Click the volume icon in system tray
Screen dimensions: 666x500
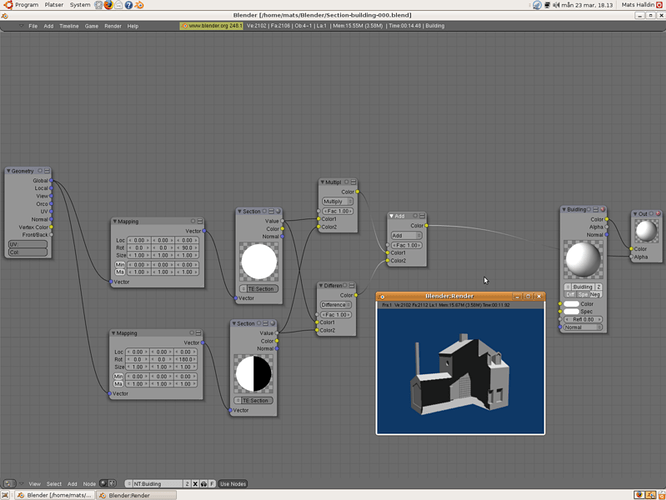[x=556, y=5]
